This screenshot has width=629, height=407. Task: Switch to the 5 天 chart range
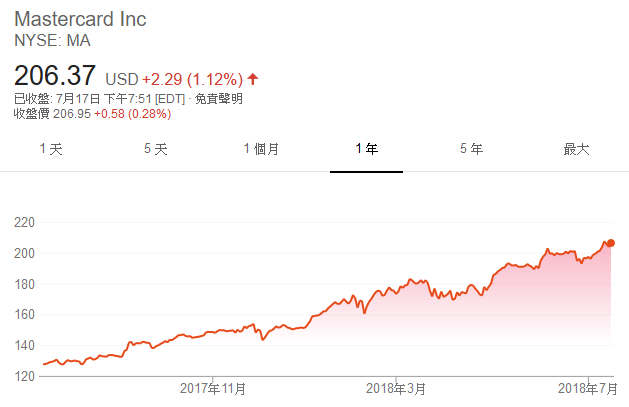[156, 149]
